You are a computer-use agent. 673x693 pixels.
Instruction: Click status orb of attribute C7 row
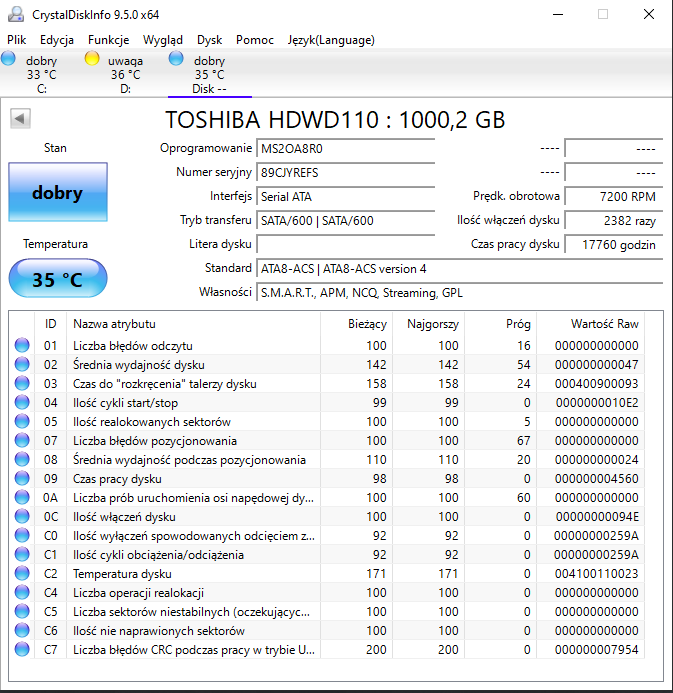[22, 649]
